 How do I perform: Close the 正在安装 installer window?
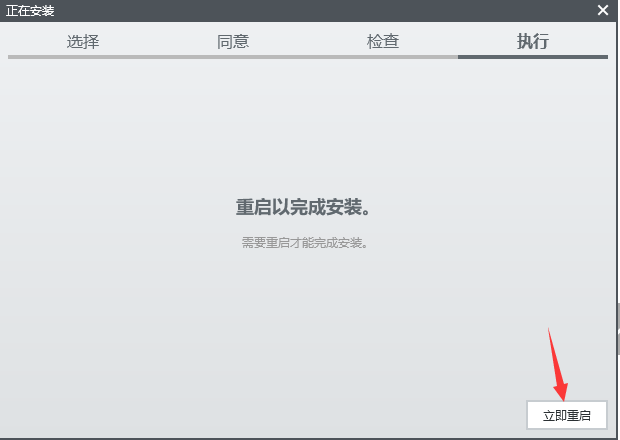[x=603, y=10]
